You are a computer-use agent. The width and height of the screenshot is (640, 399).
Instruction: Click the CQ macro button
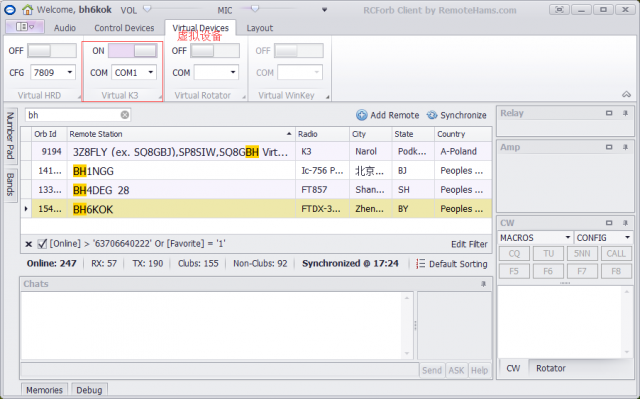(x=514, y=253)
